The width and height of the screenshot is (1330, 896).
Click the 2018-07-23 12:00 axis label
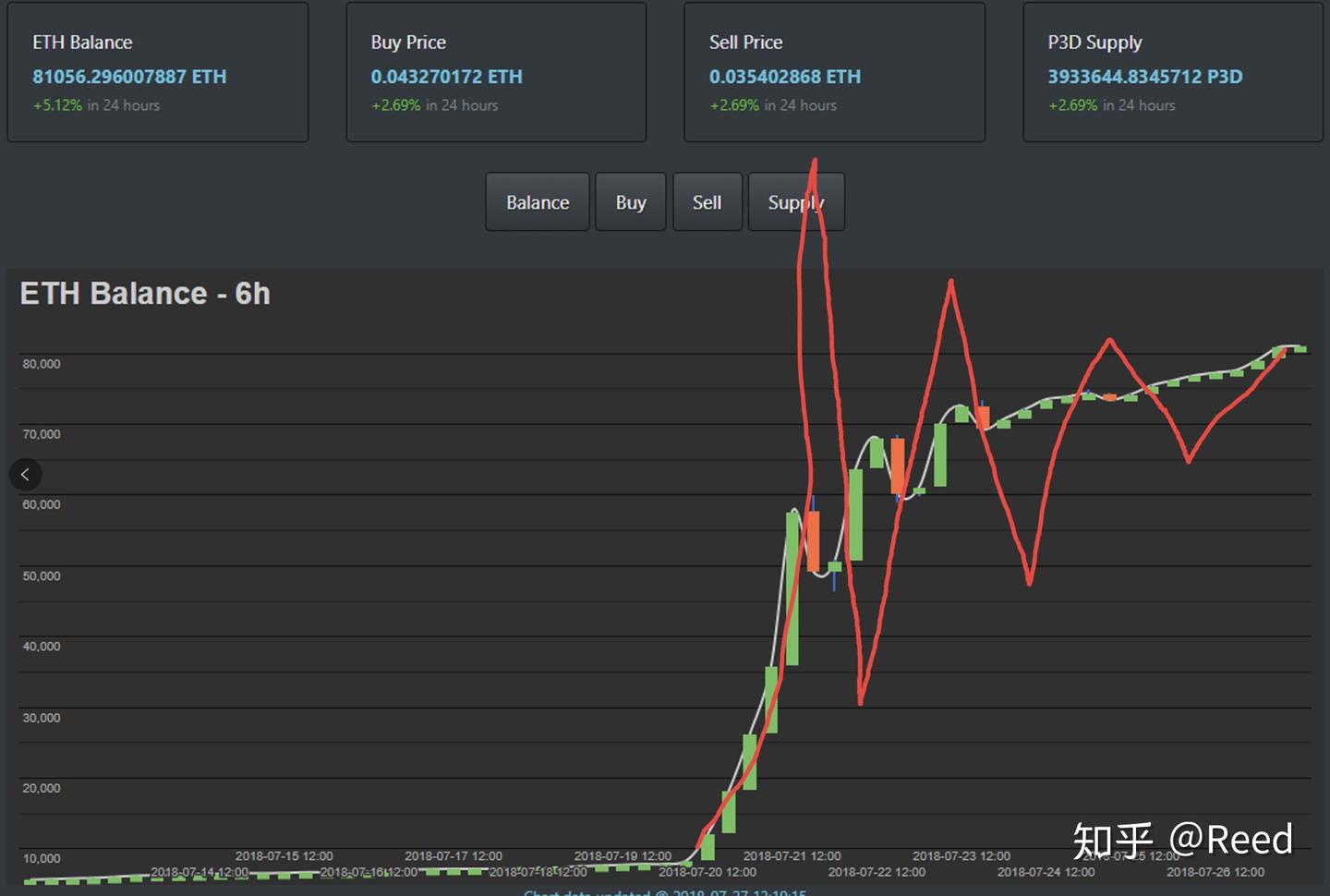[961, 856]
